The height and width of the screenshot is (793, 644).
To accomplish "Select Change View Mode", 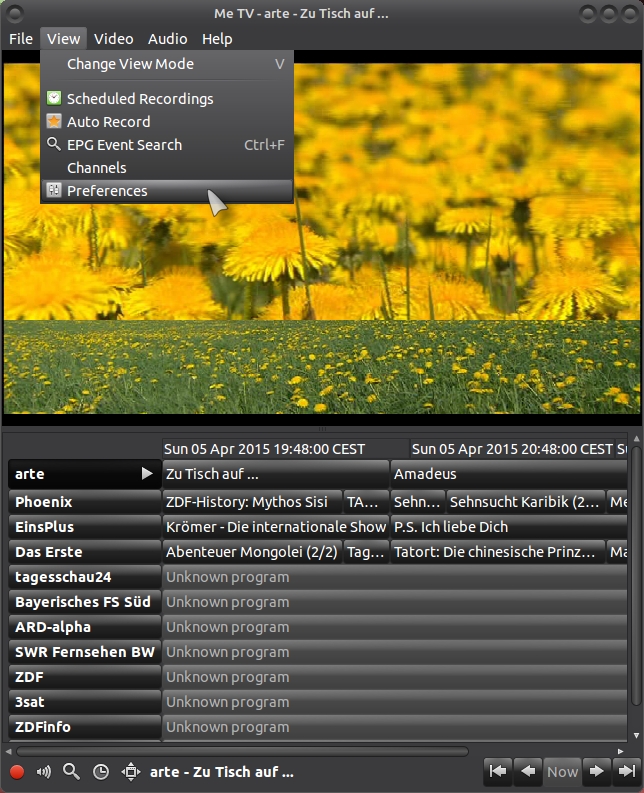I will click(x=130, y=64).
